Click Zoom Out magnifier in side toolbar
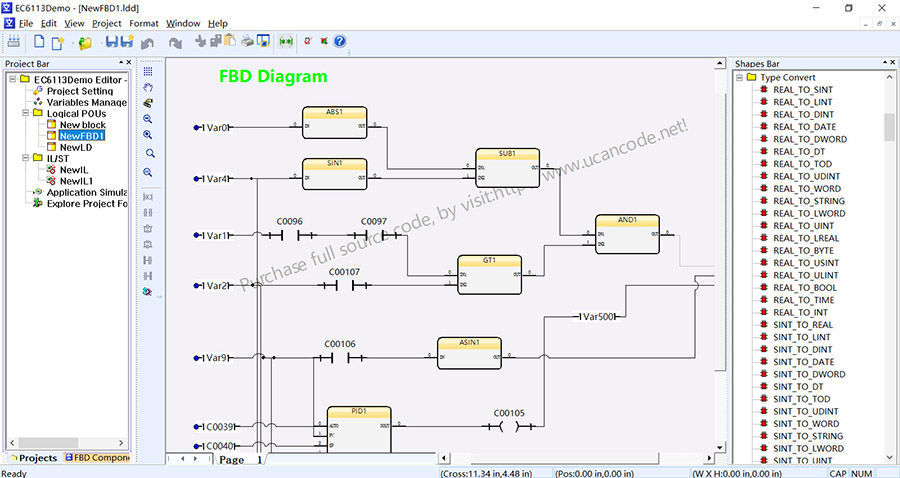Screen dimensions: 900x478 point(148,119)
